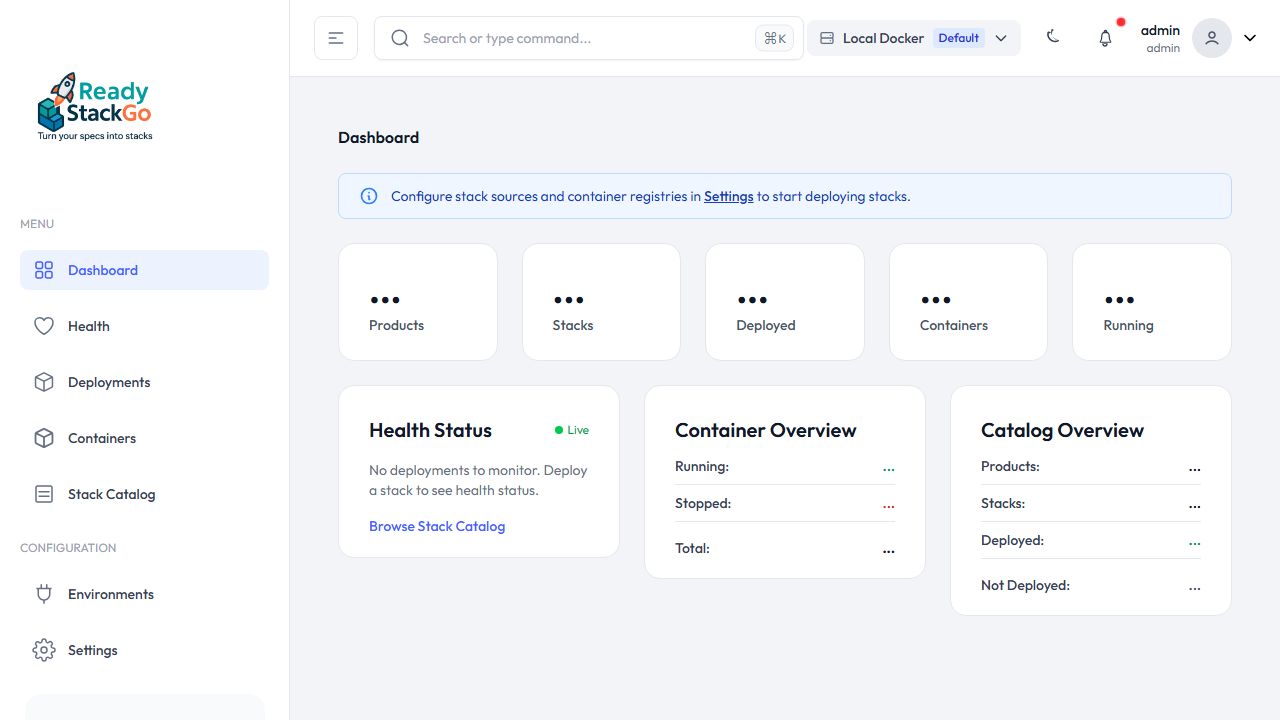1280x720 pixels.
Task: Select the Deployments box icon
Action: 44,382
